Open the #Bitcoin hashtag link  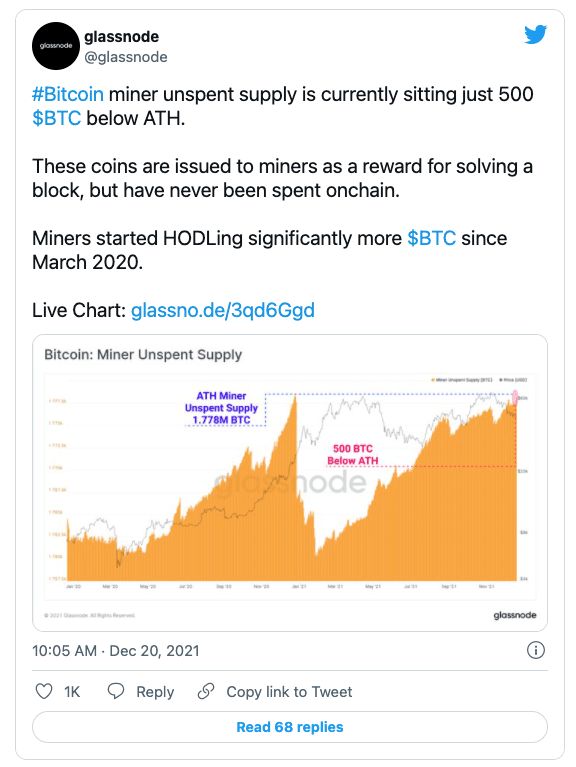[68, 94]
